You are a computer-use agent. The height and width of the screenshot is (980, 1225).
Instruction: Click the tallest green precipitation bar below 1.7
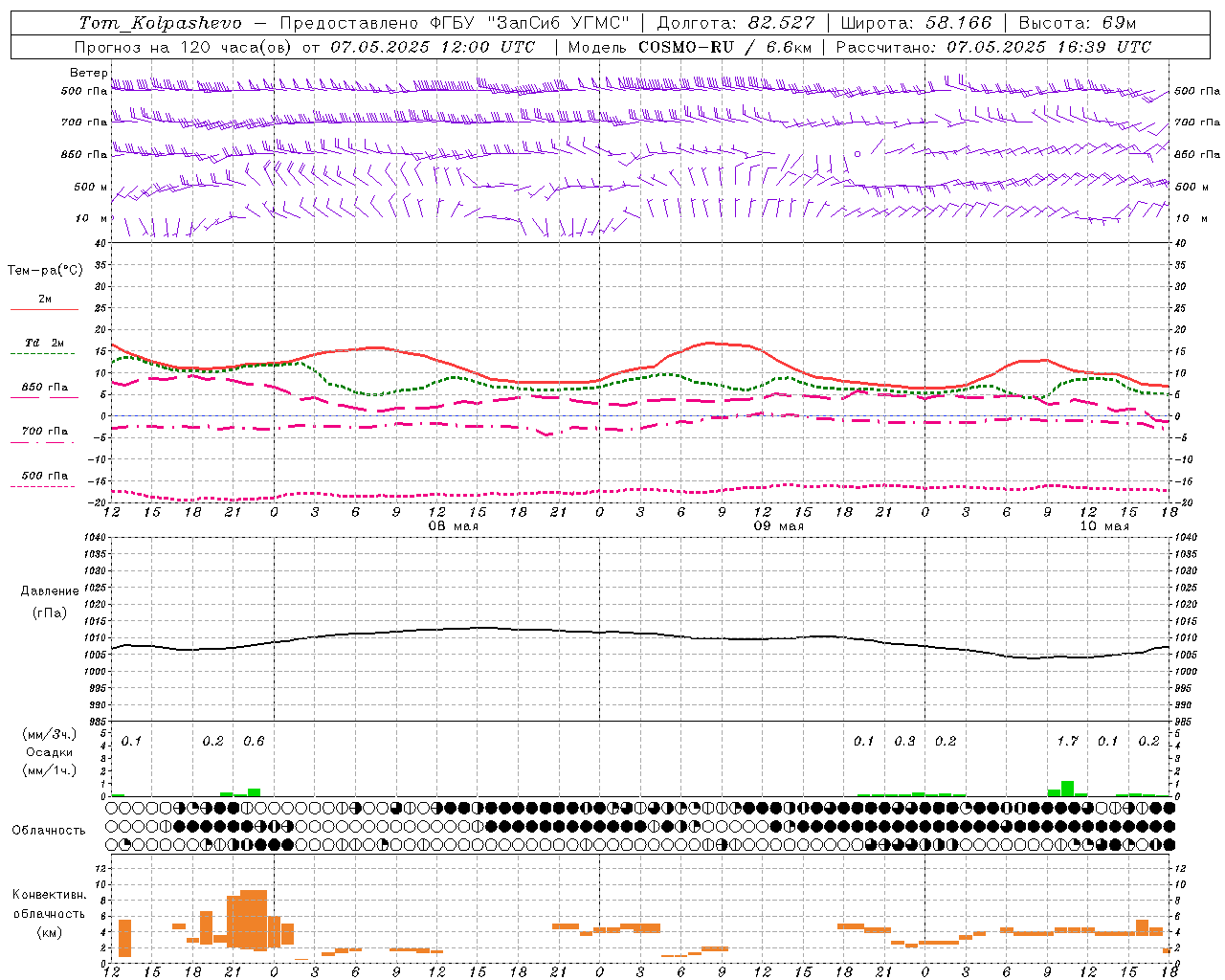[1067, 789]
